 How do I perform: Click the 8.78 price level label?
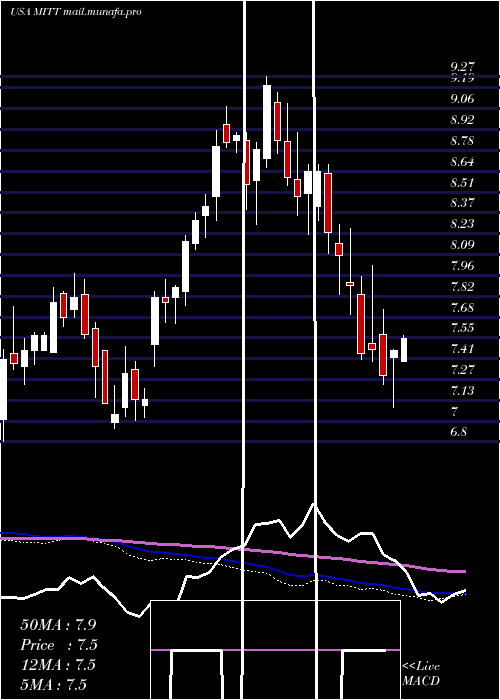pos(463,141)
